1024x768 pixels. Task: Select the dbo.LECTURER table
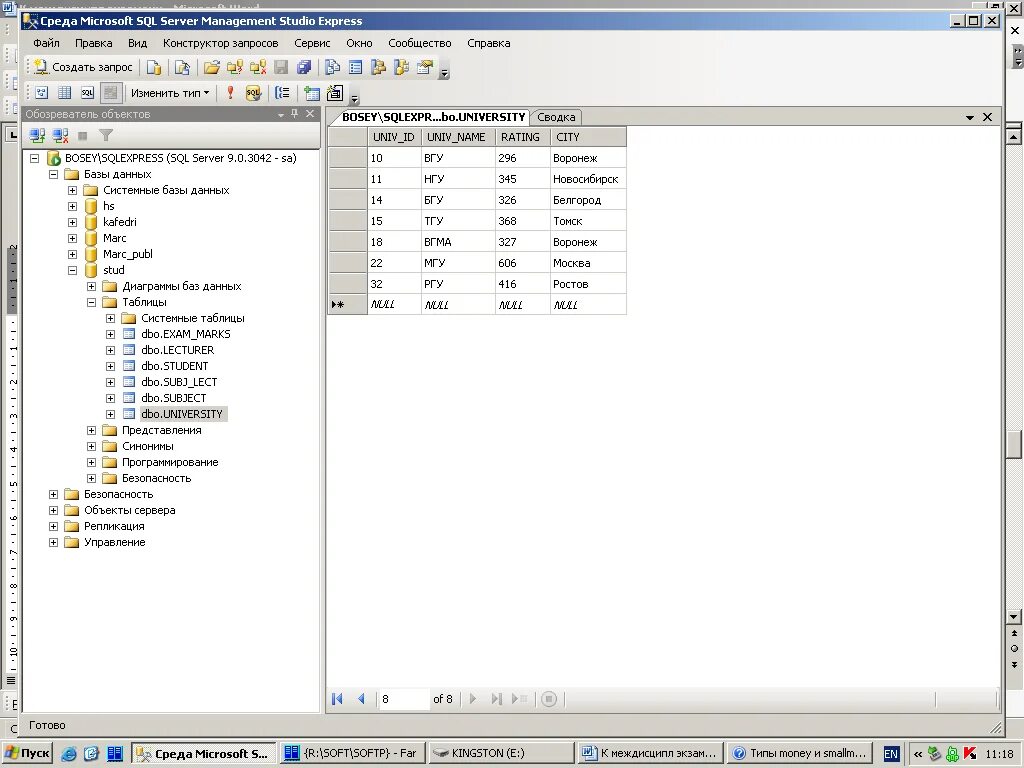(x=178, y=350)
